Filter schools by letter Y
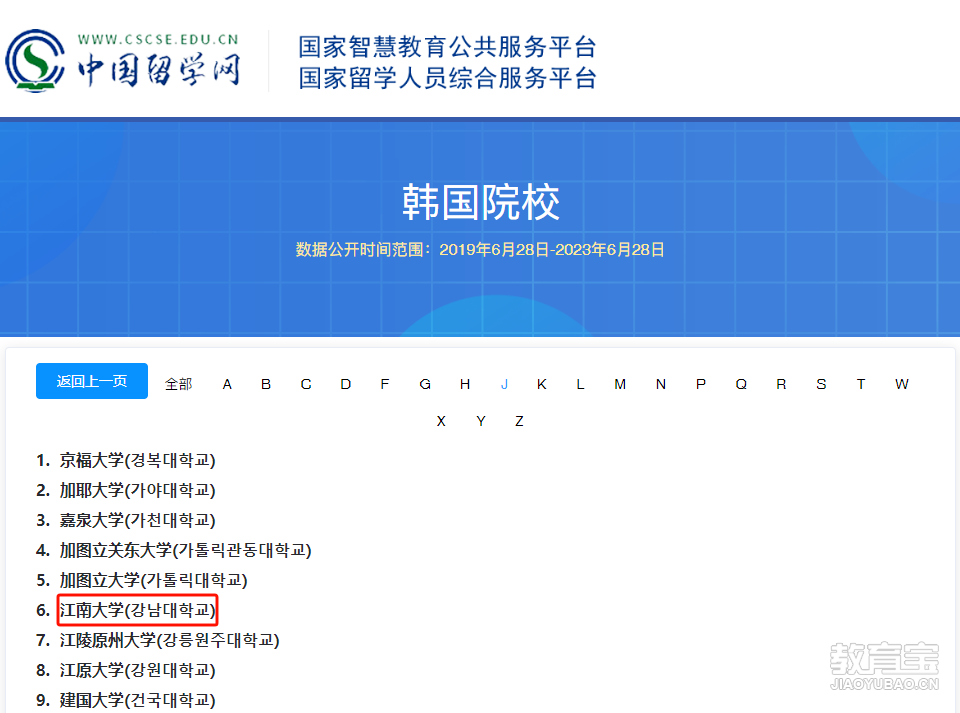 [x=481, y=421]
